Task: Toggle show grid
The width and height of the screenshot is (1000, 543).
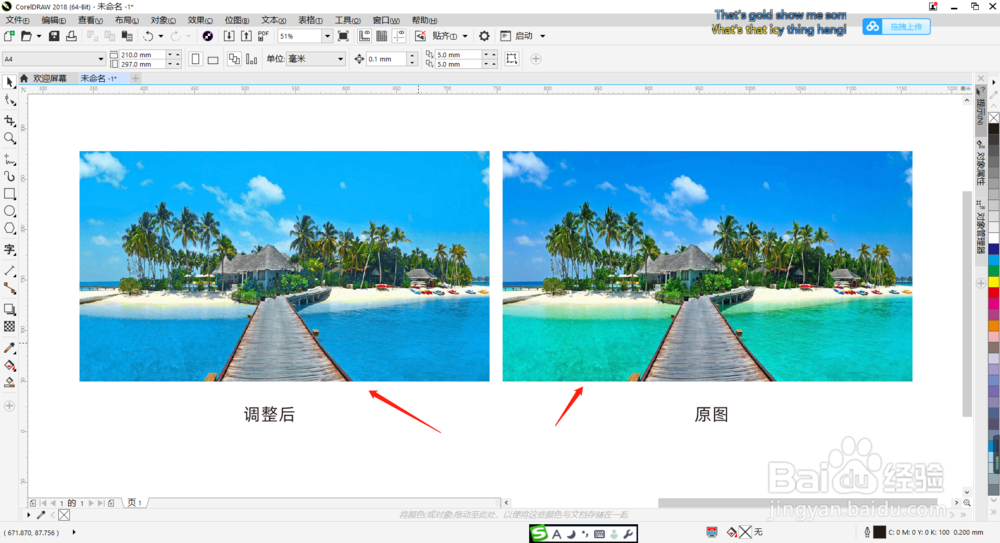Action: (381, 36)
